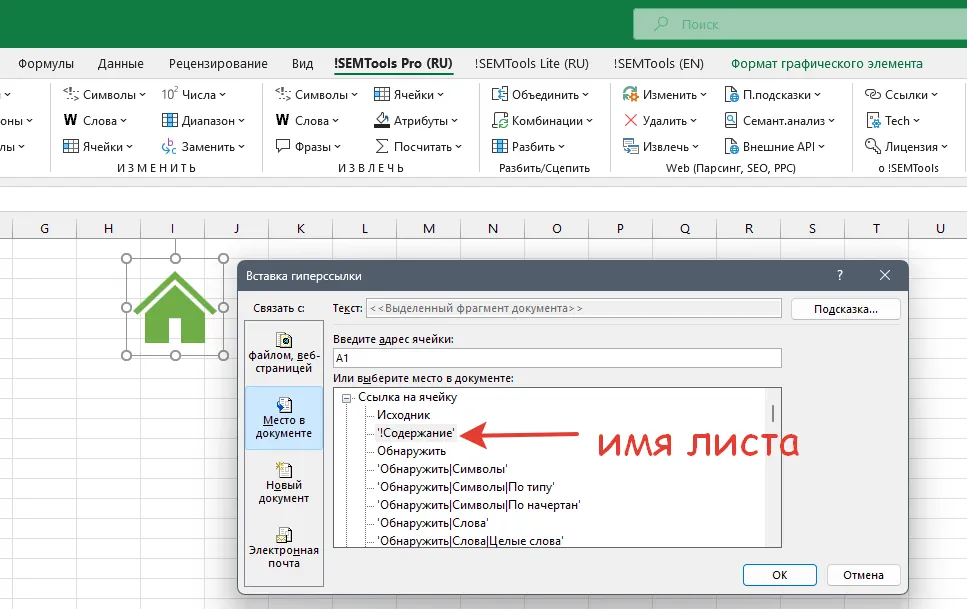Image resolution: width=967 pixels, height=609 pixels.
Task: Open the Рецензирование ribbon tab
Action: 218,64
